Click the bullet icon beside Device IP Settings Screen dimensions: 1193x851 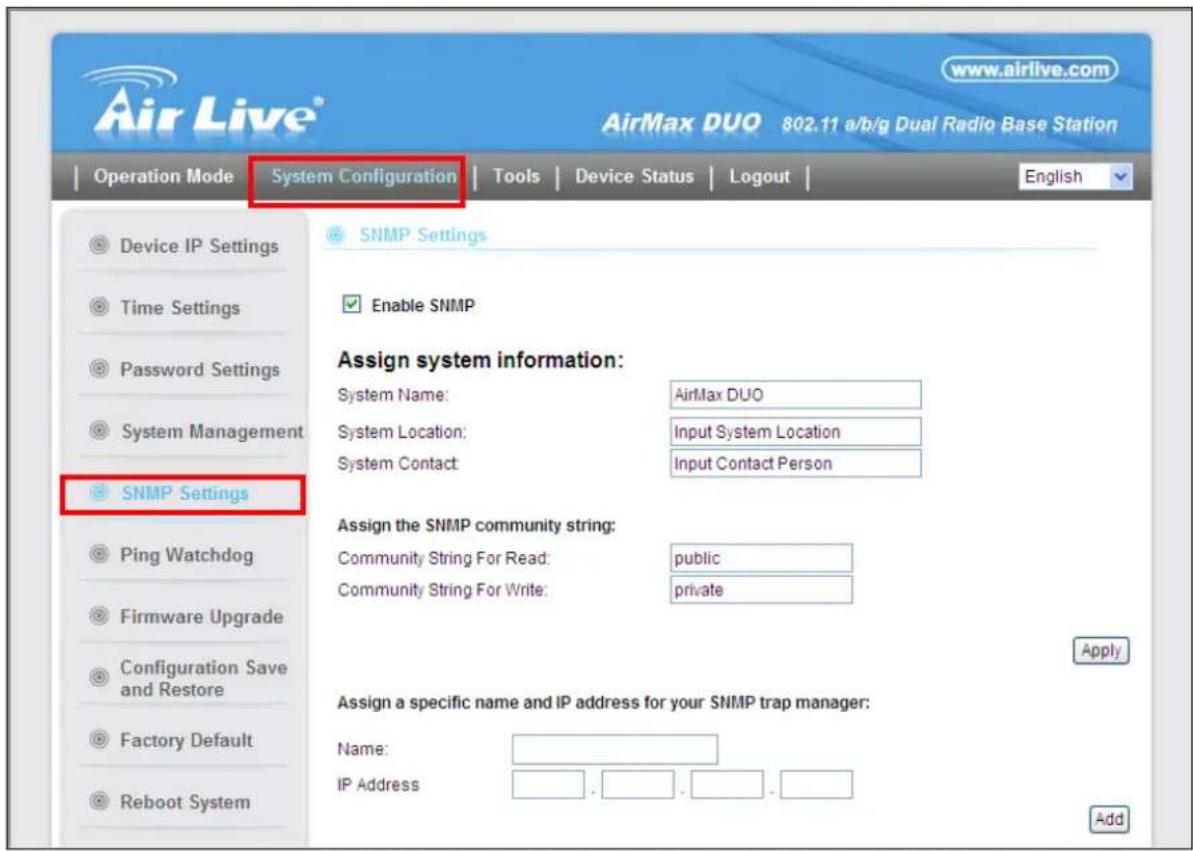coord(98,245)
